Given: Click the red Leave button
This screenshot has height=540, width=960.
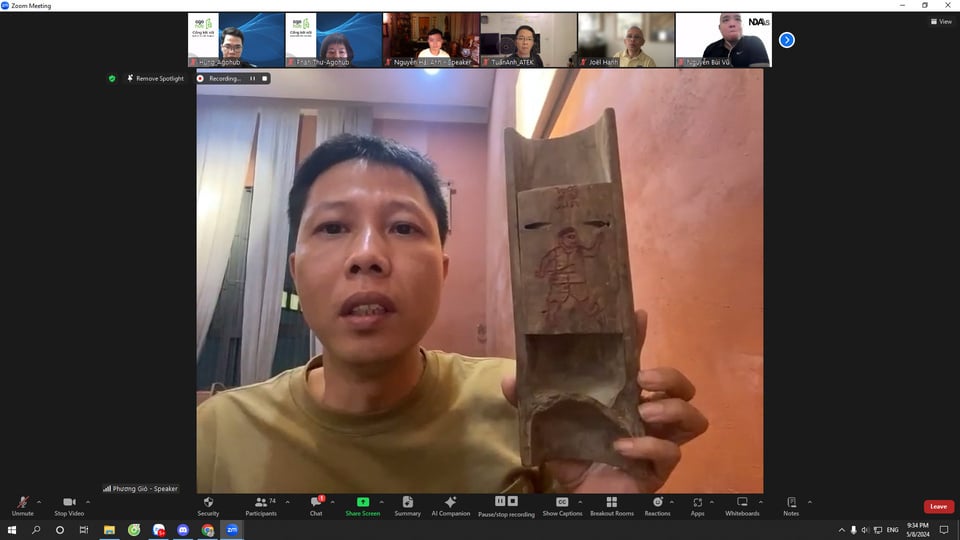Looking at the screenshot, I should pyautogui.click(x=938, y=506).
